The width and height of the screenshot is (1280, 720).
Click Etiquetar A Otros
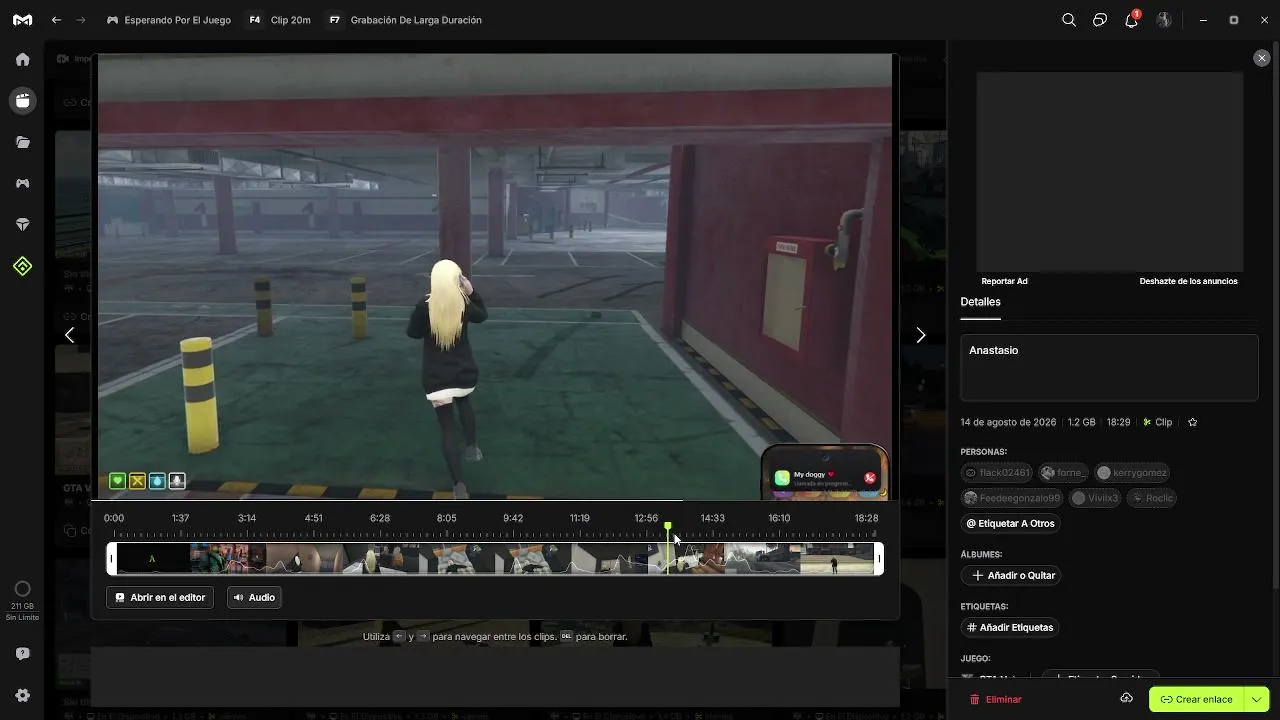[1011, 523]
